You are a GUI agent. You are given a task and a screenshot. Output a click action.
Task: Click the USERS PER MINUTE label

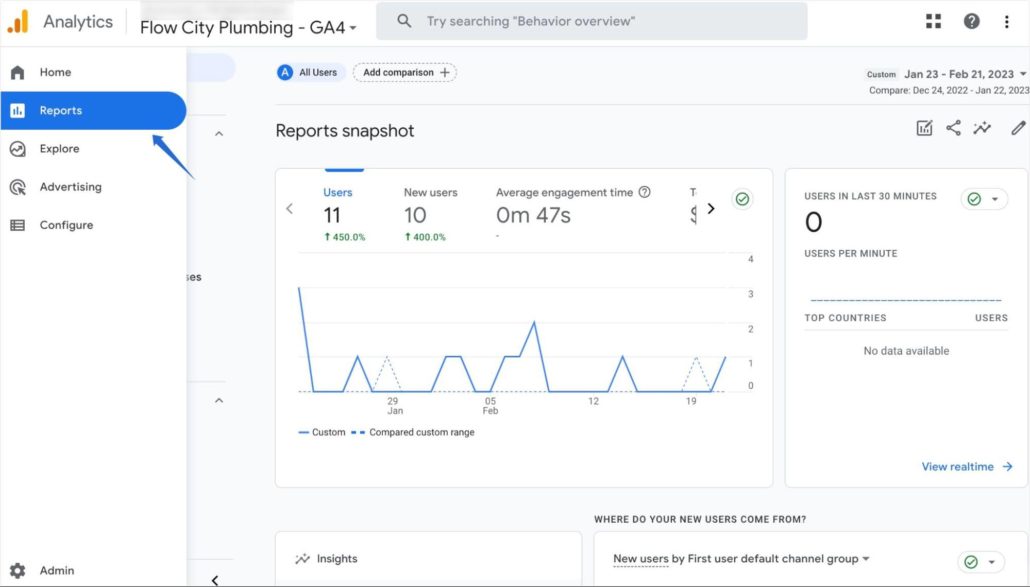(x=851, y=253)
